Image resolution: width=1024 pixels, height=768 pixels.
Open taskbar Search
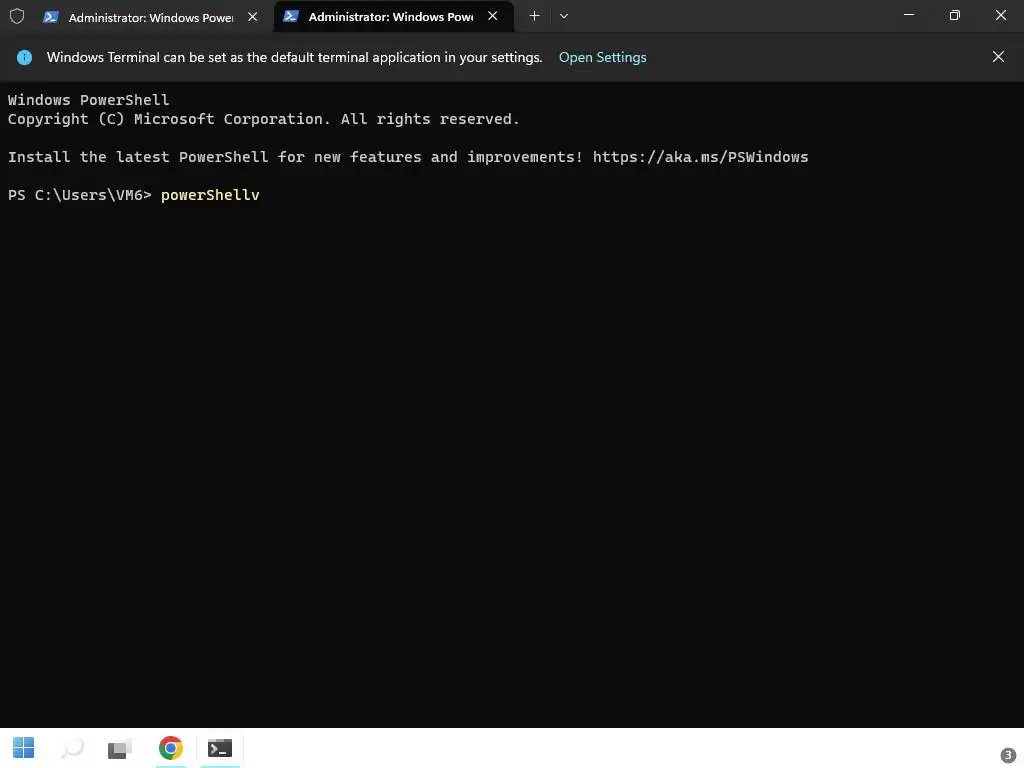coord(72,748)
